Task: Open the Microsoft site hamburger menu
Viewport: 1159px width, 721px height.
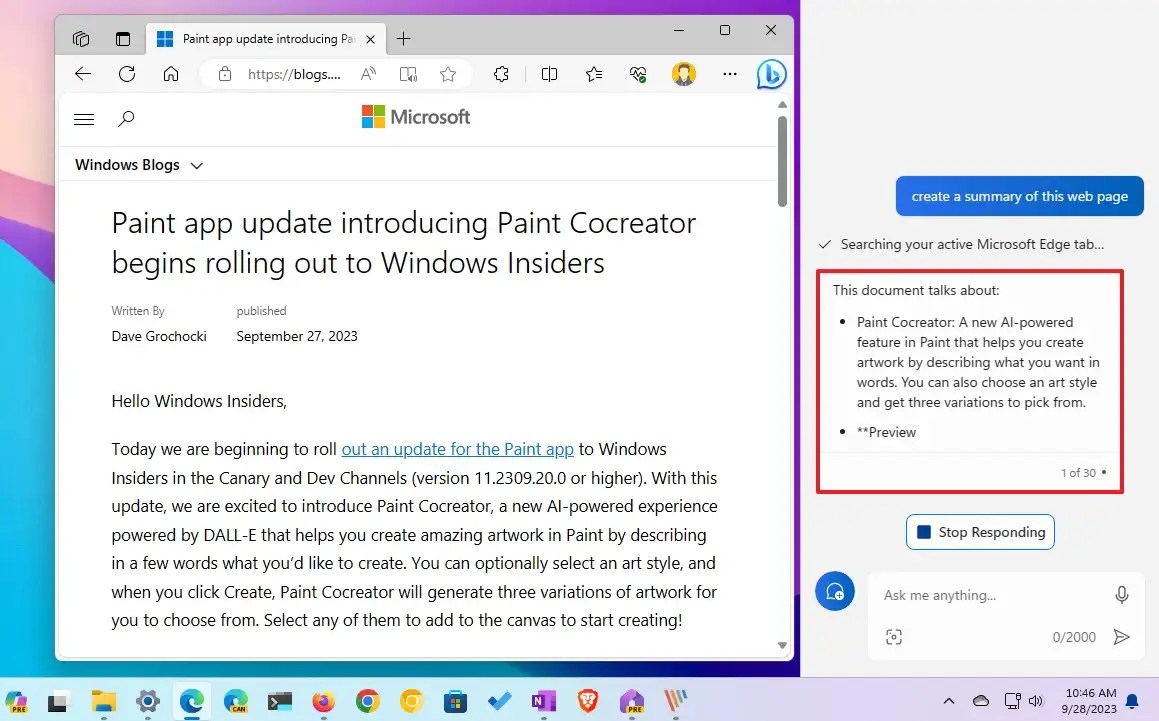Action: (x=84, y=119)
